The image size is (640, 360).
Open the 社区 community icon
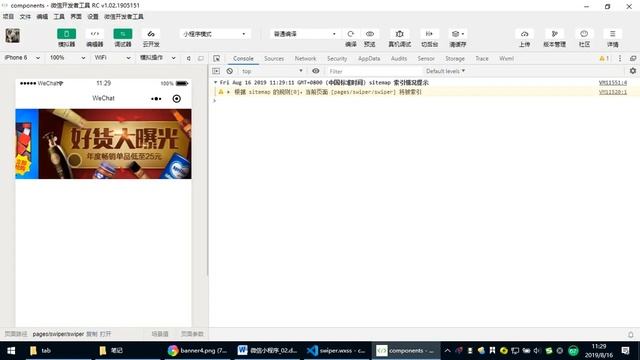click(x=584, y=34)
